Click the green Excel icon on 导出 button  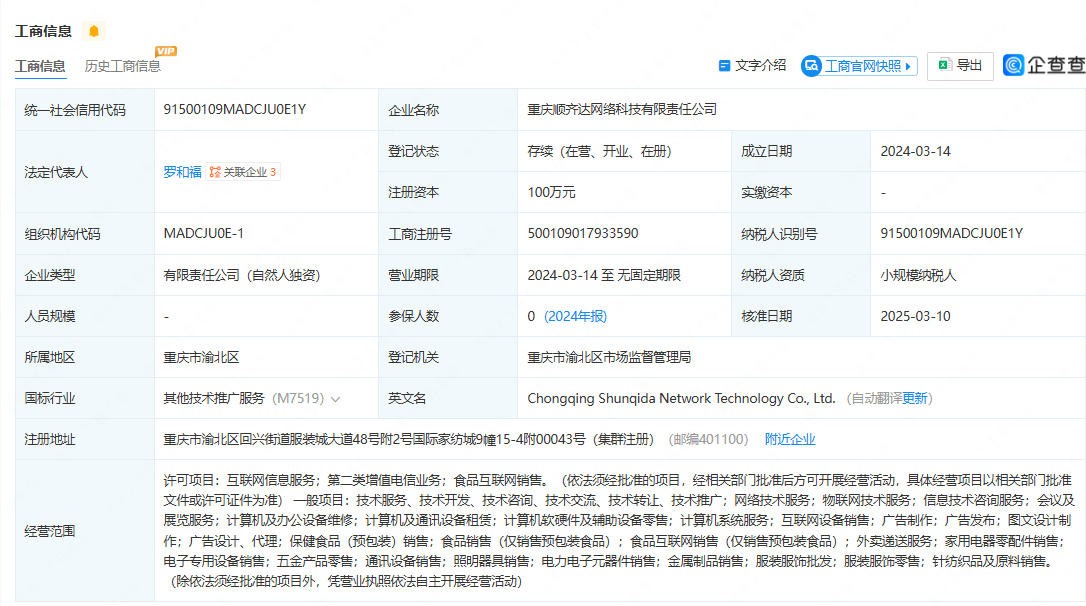pyautogui.click(x=943, y=66)
